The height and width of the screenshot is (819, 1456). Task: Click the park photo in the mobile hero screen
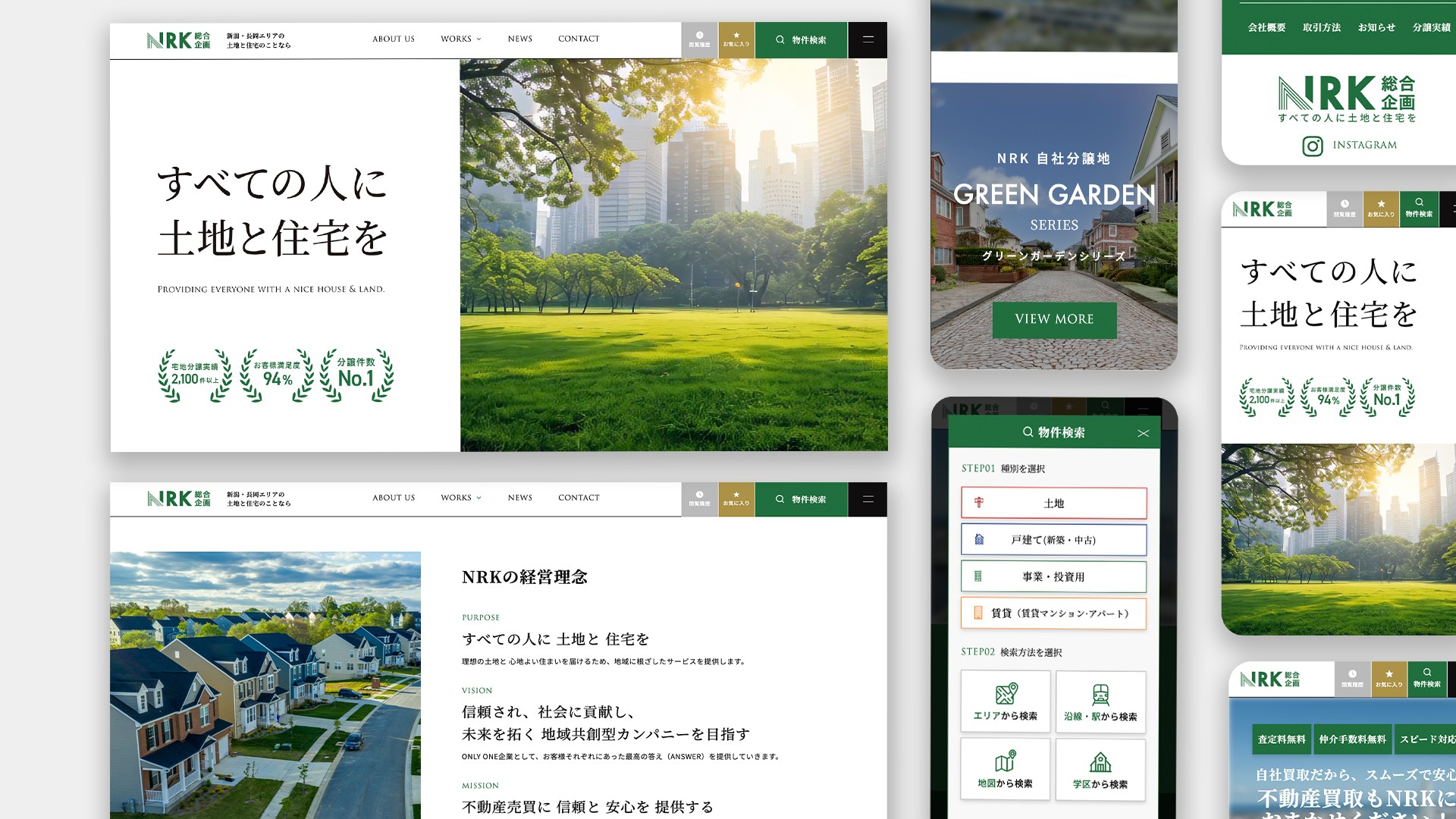click(1338, 539)
